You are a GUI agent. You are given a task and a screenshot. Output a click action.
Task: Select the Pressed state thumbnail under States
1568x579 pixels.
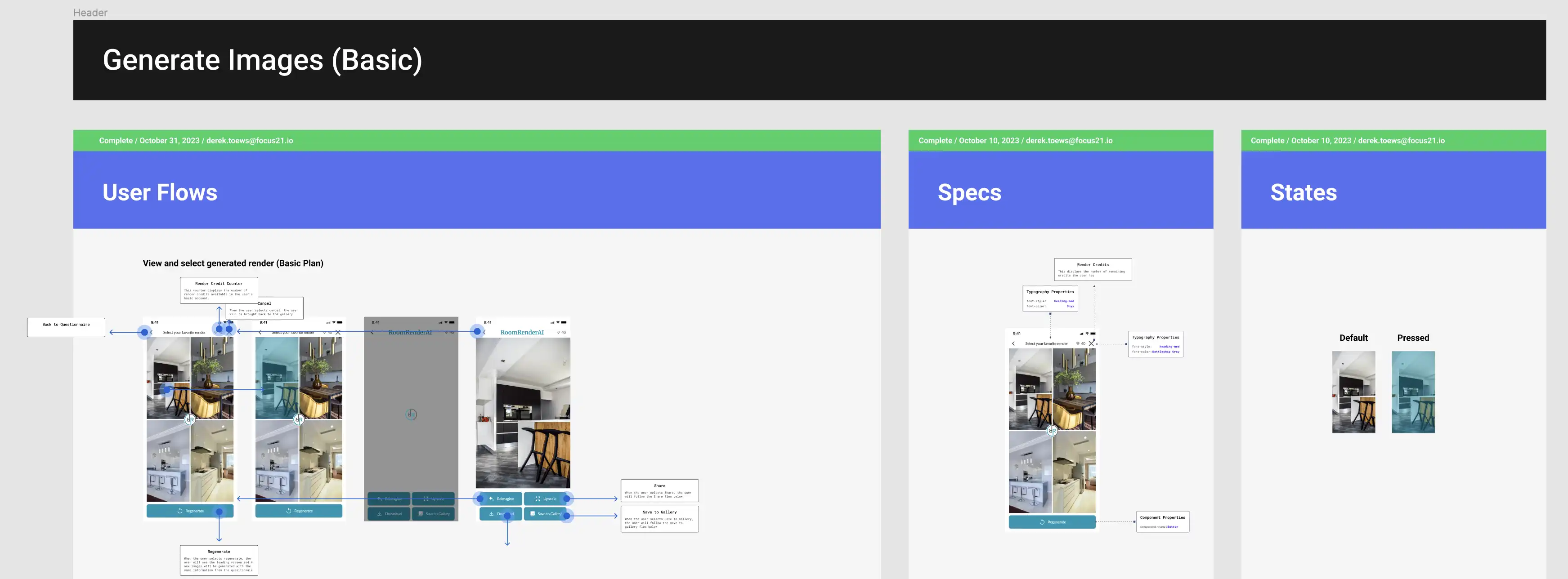tap(1413, 392)
